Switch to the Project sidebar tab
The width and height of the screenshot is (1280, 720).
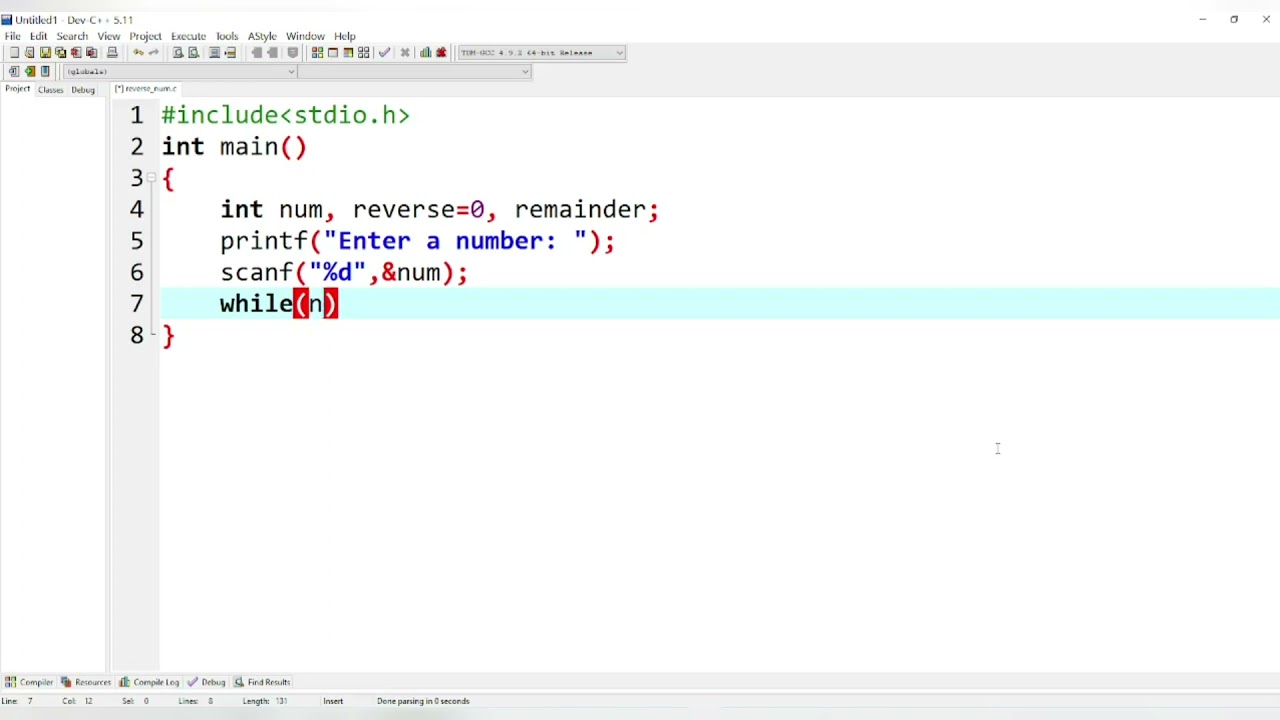point(17,89)
